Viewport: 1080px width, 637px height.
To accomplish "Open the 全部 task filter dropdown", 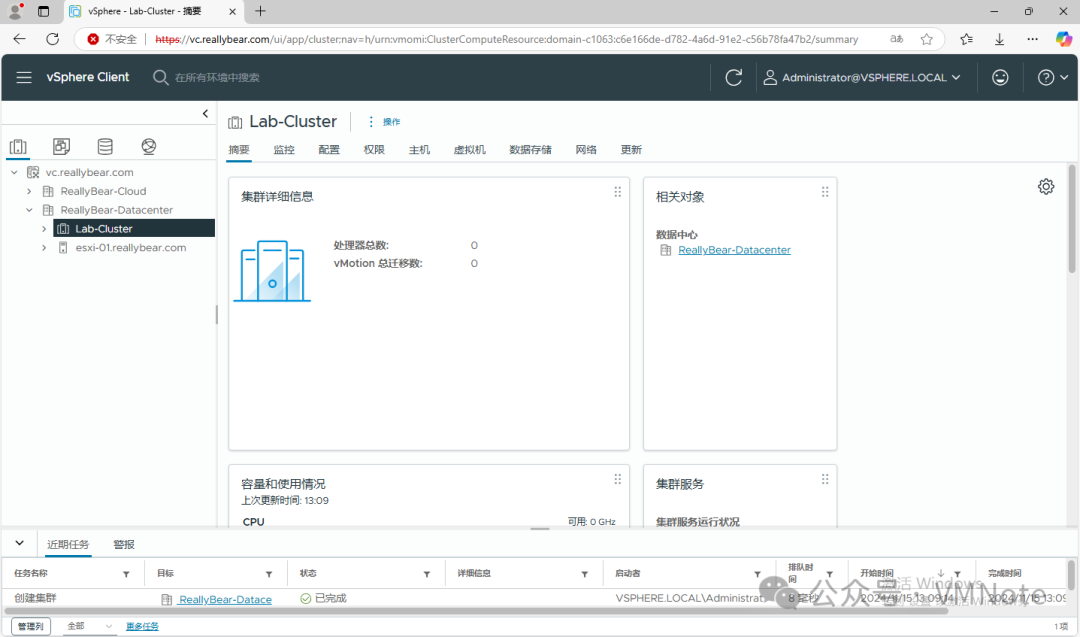I will coord(90,626).
